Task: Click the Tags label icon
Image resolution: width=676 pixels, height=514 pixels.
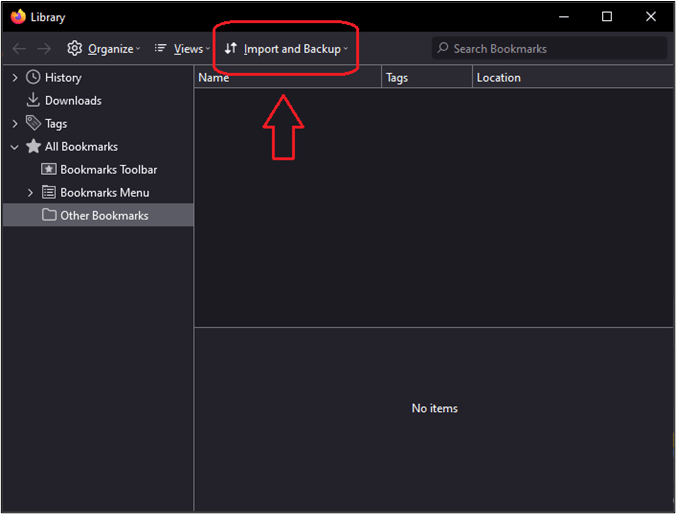Action: 33,123
